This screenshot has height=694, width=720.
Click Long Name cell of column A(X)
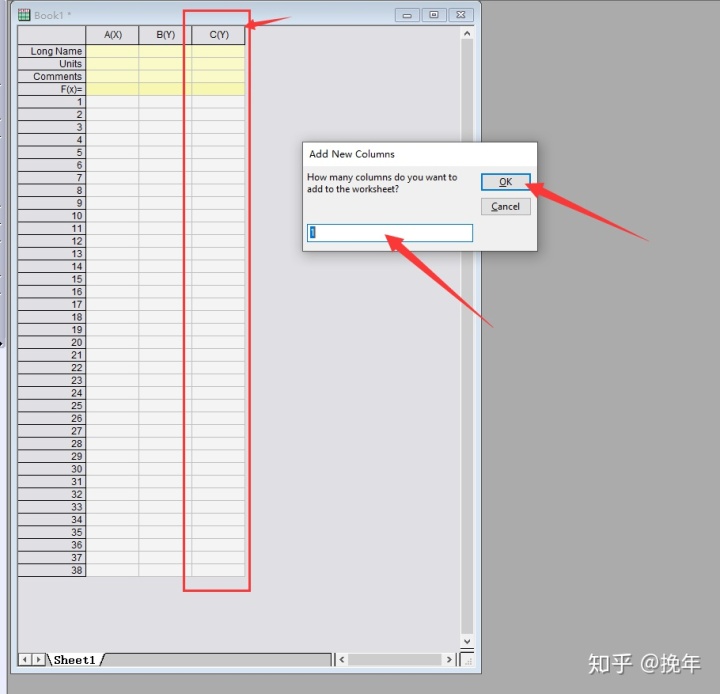click(112, 51)
